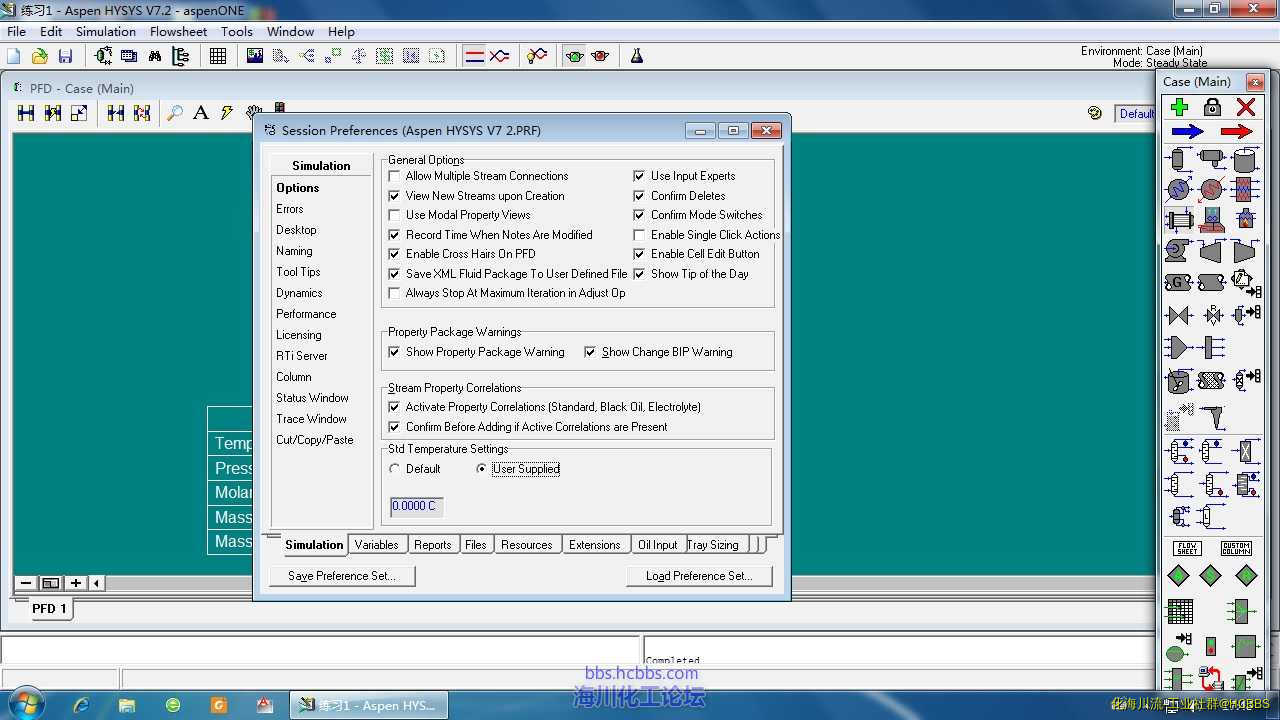The image size is (1280, 720).
Task: Click the Flow Sheet sub-flowsheet icon
Action: point(1187,548)
